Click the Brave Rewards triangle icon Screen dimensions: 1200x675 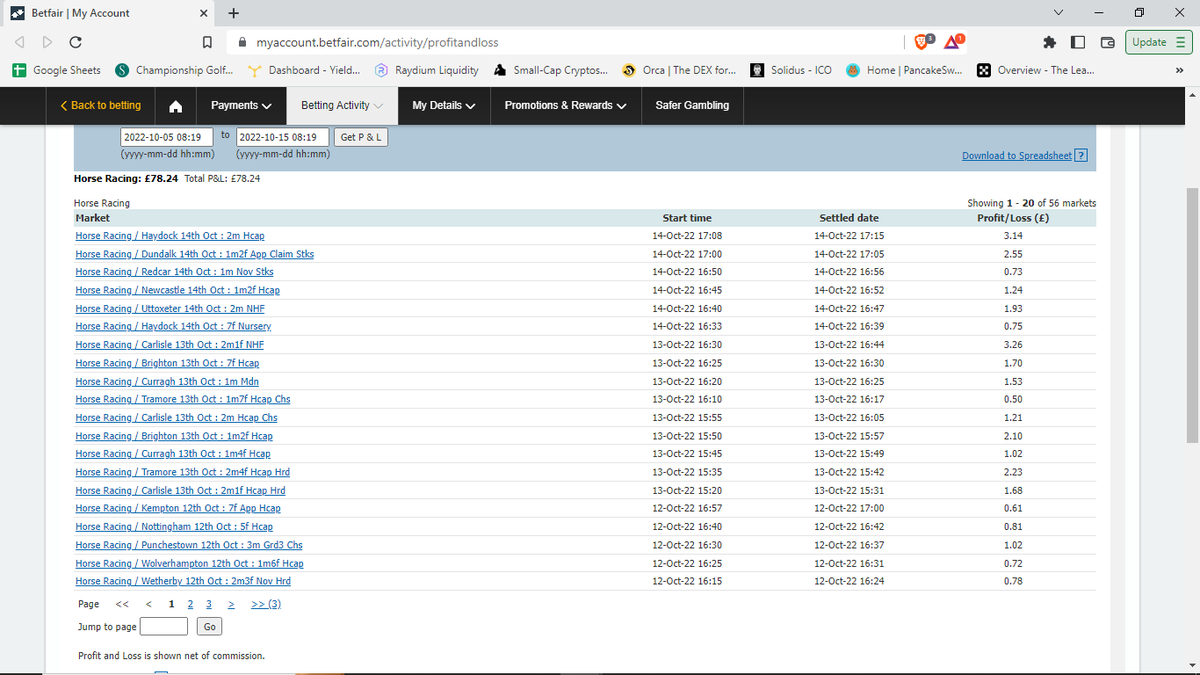coord(953,42)
